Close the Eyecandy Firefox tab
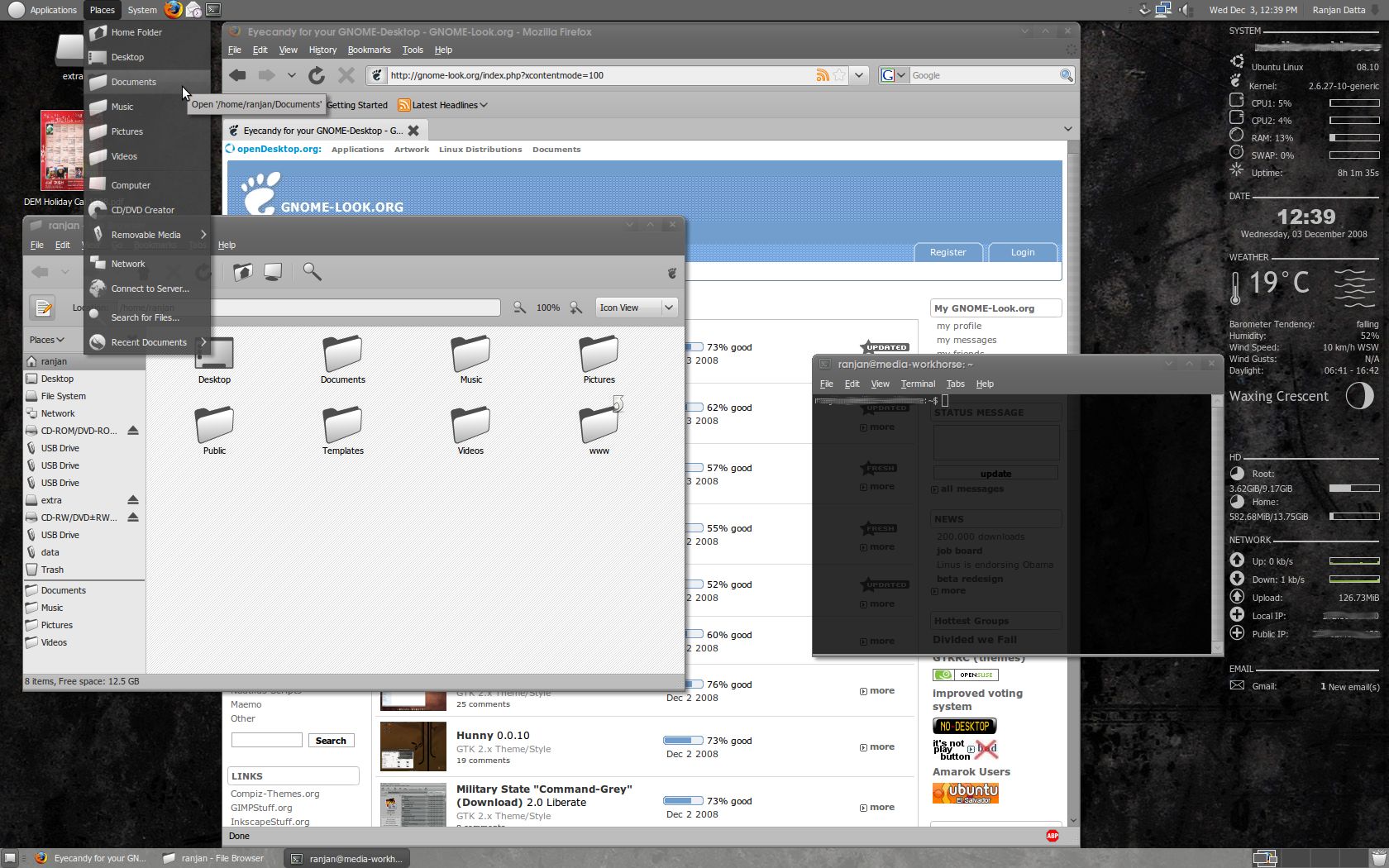This screenshot has height=868, width=1389. coord(413,131)
